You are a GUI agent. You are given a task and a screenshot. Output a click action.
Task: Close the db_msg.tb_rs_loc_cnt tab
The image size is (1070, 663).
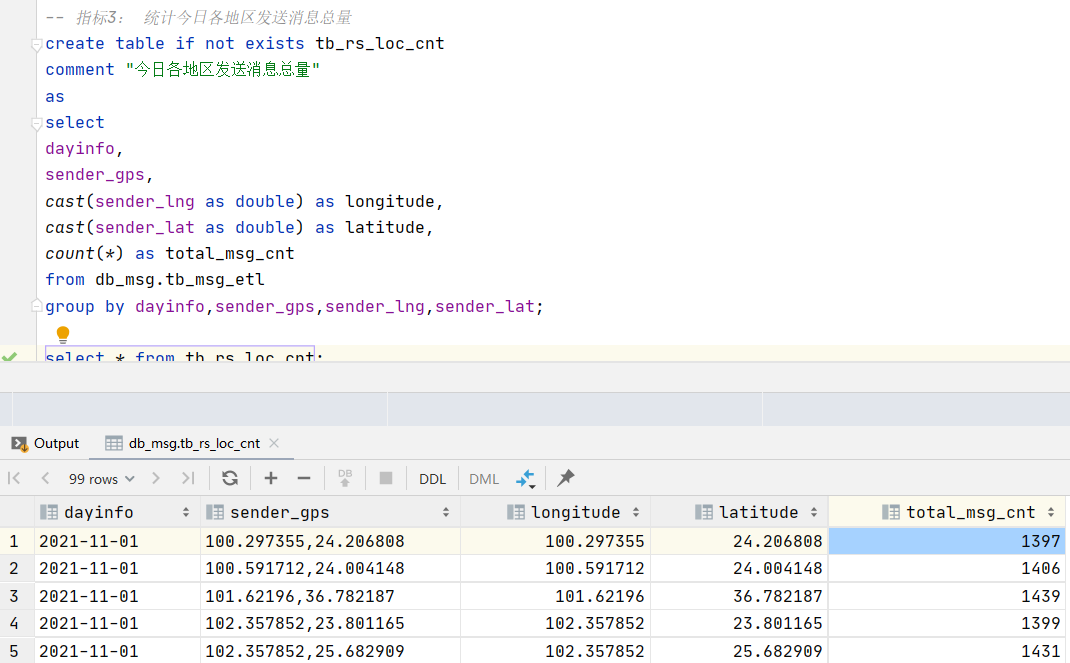274,443
